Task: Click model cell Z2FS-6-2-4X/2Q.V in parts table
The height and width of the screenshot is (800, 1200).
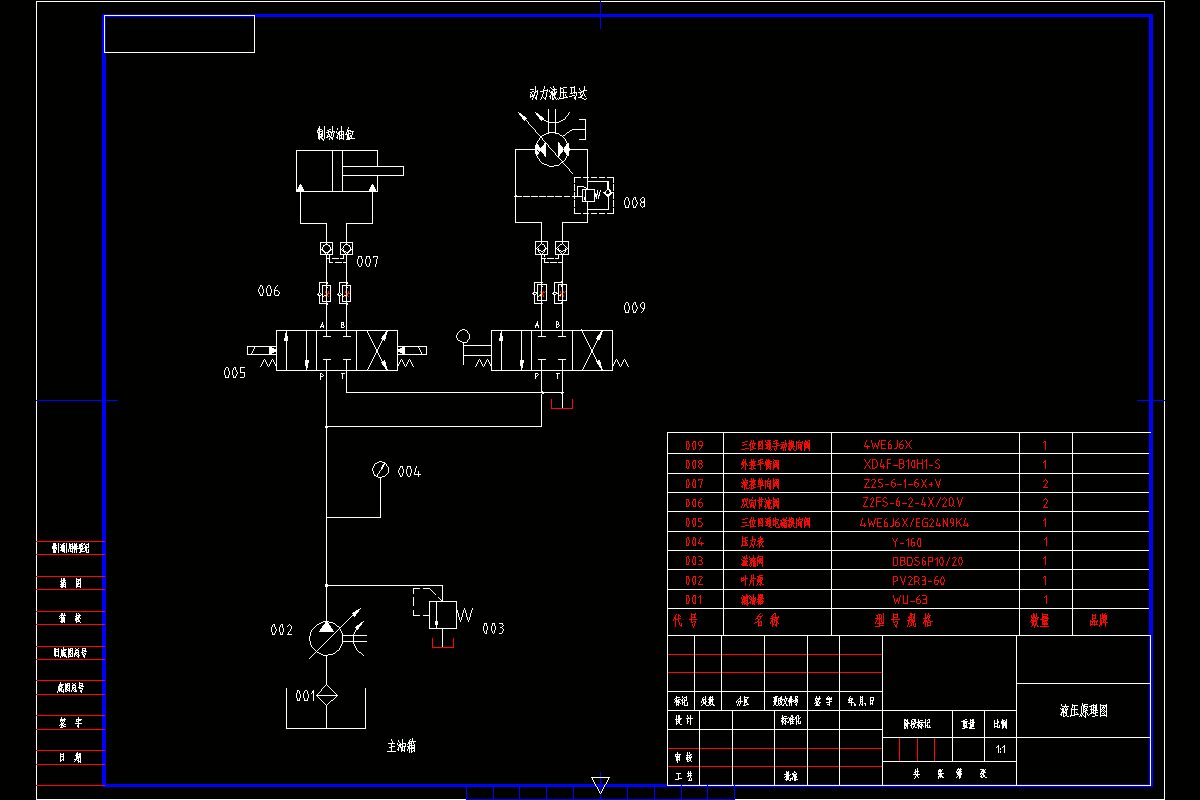Action: tap(913, 503)
